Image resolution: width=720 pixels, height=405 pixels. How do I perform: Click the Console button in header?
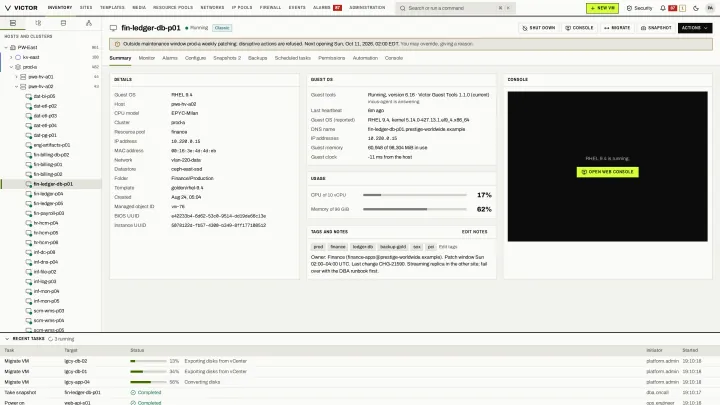click(579, 28)
